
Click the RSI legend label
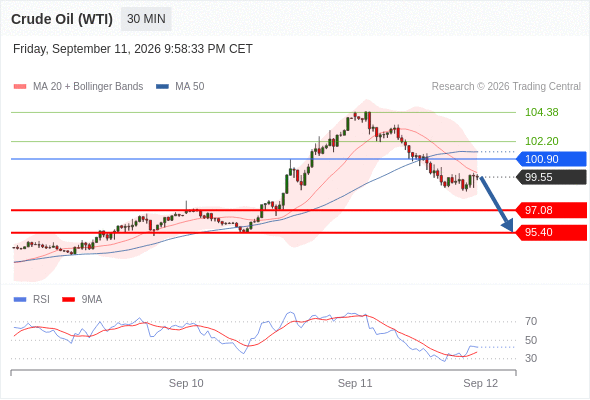click(41, 300)
